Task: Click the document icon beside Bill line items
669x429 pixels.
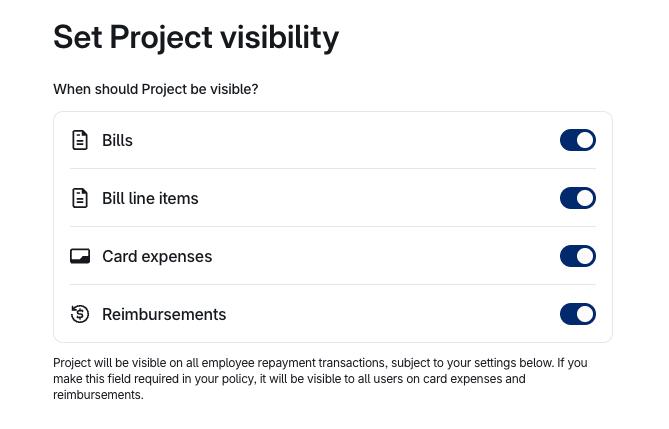Action: coord(80,198)
